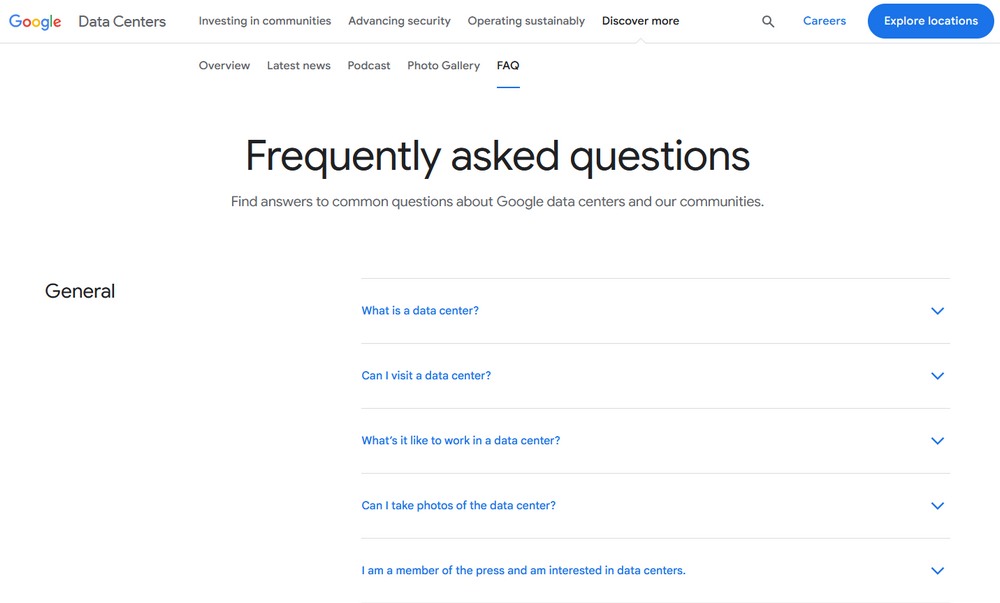
Task: Click chevron beside 'What is a data center?'
Action: [937, 311]
